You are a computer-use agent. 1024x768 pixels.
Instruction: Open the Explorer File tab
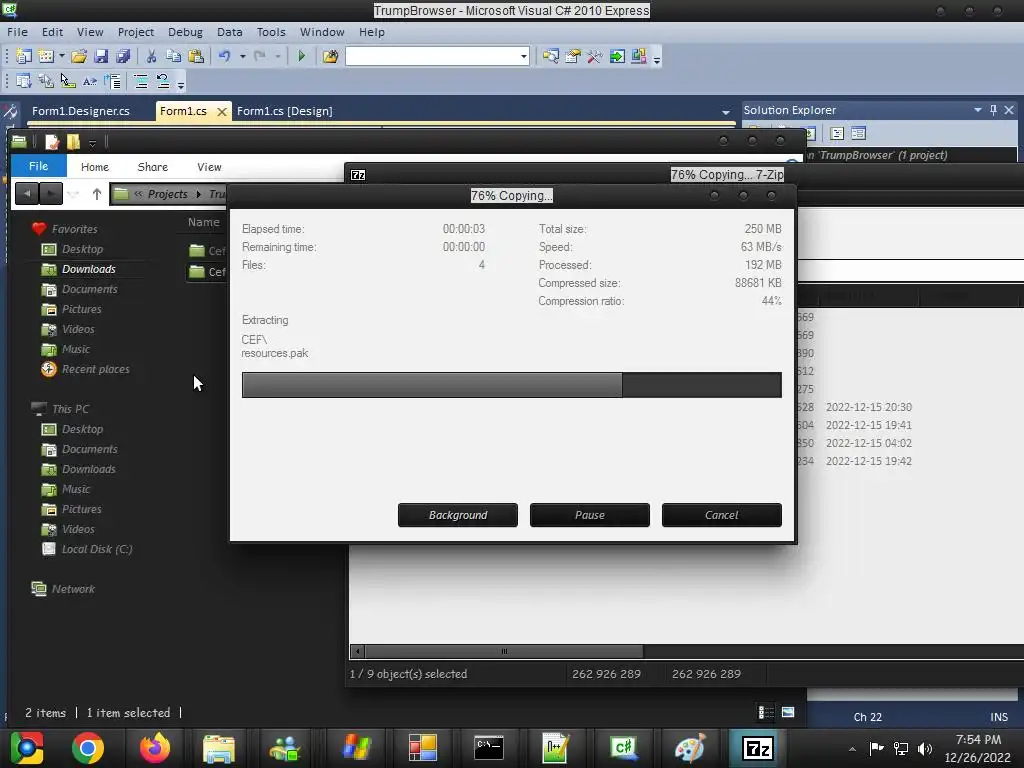39,166
